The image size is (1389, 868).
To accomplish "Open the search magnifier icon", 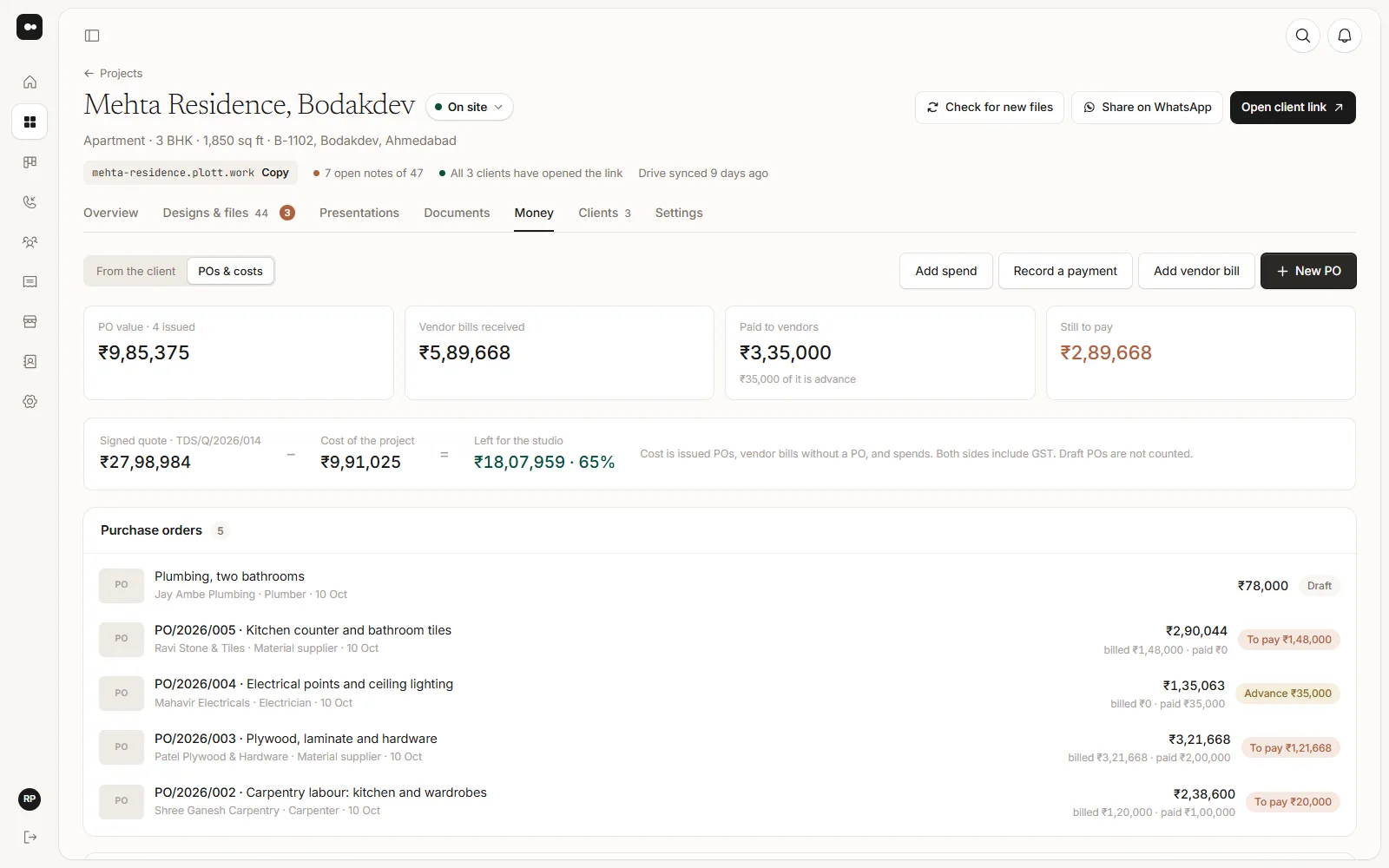I will [x=1303, y=36].
